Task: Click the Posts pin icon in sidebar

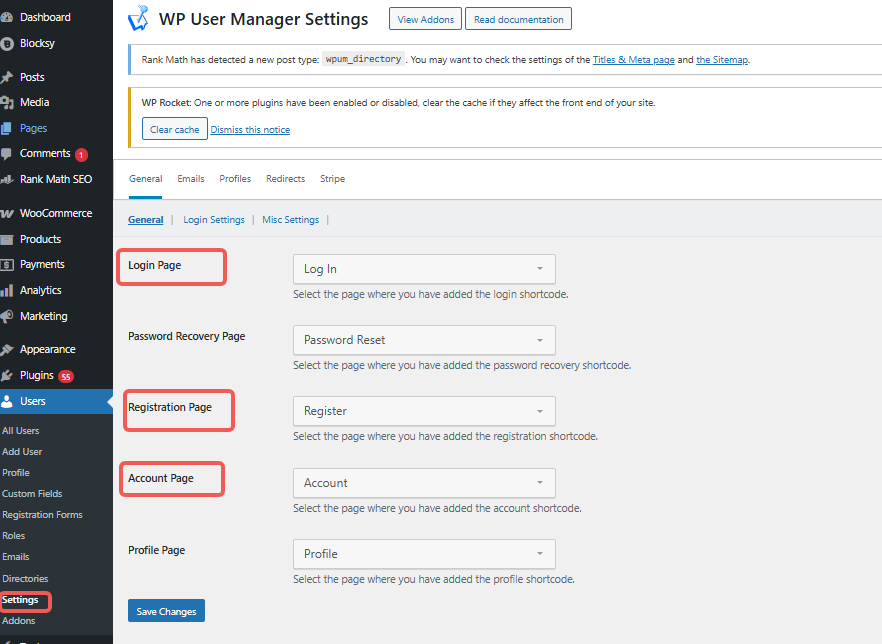Action: [x=7, y=77]
